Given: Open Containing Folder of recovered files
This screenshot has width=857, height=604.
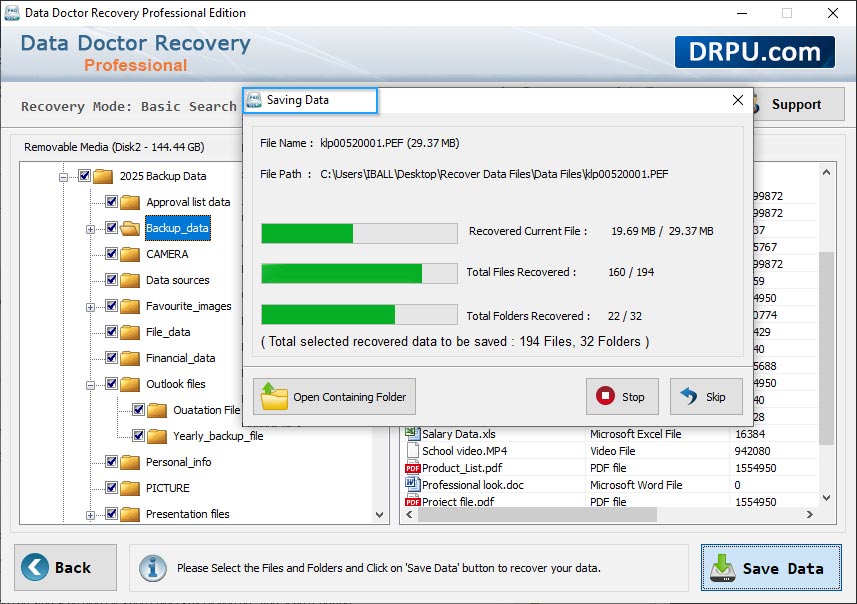Looking at the screenshot, I should click(x=334, y=396).
